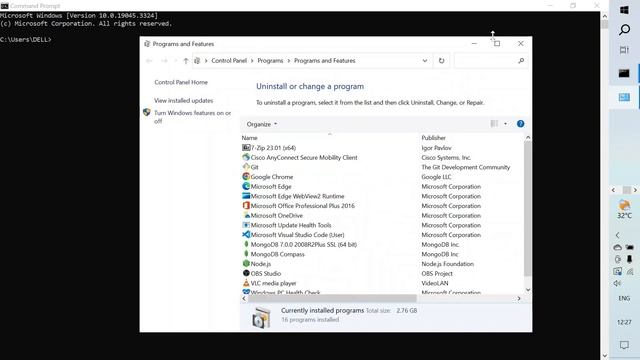Viewport: 640px width, 360px height.
Task: Expand the chevron after Programs breadcrumb
Action: pos(289,61)
